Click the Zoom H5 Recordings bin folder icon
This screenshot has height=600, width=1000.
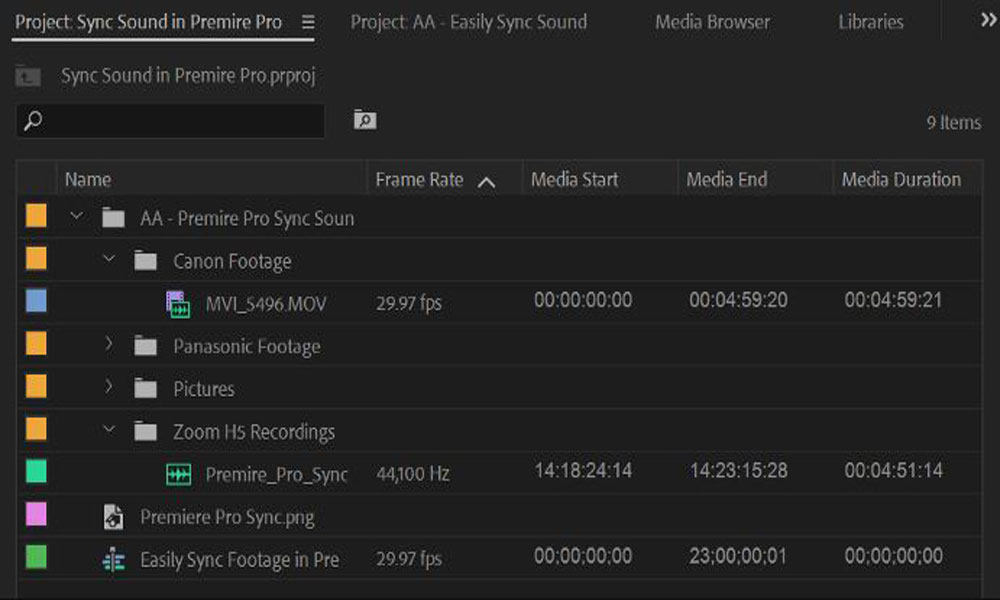tap(146, 432)
